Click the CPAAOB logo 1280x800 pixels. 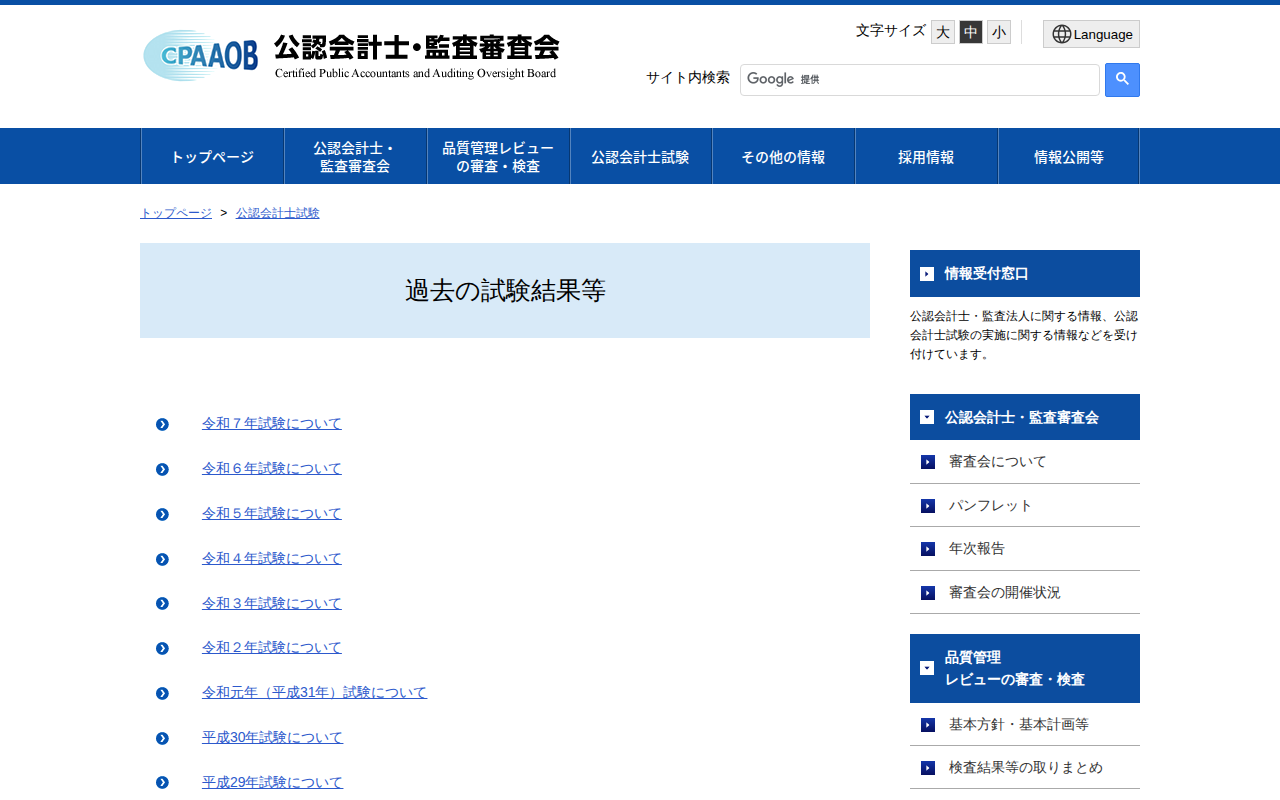click(200, 55)
